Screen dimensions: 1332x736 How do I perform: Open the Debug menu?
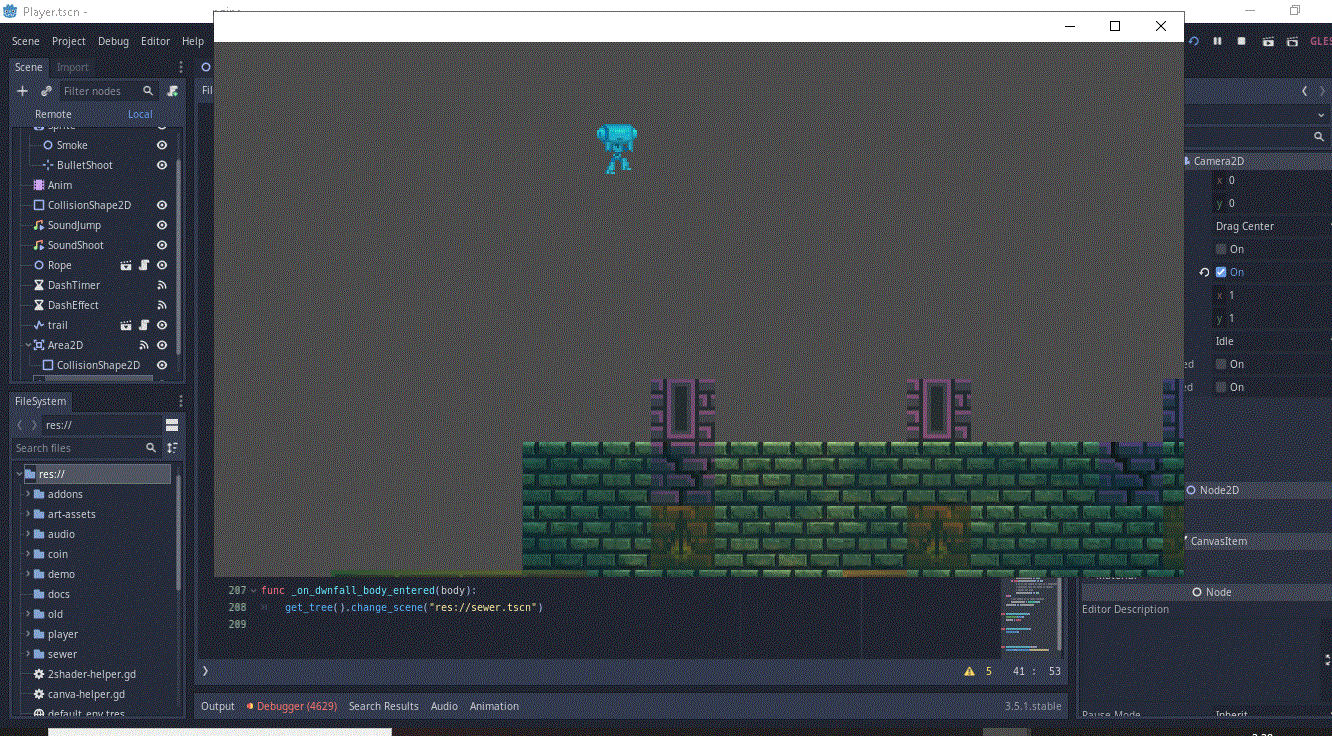click(113, 41)
